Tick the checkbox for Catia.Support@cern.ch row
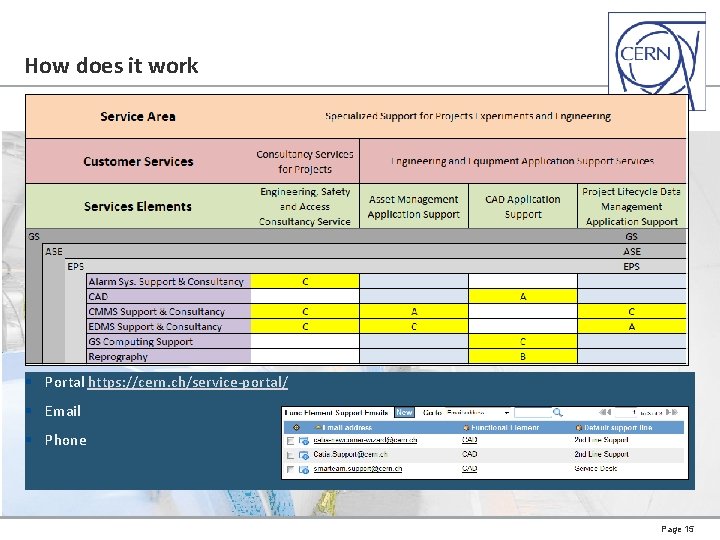 290,455
